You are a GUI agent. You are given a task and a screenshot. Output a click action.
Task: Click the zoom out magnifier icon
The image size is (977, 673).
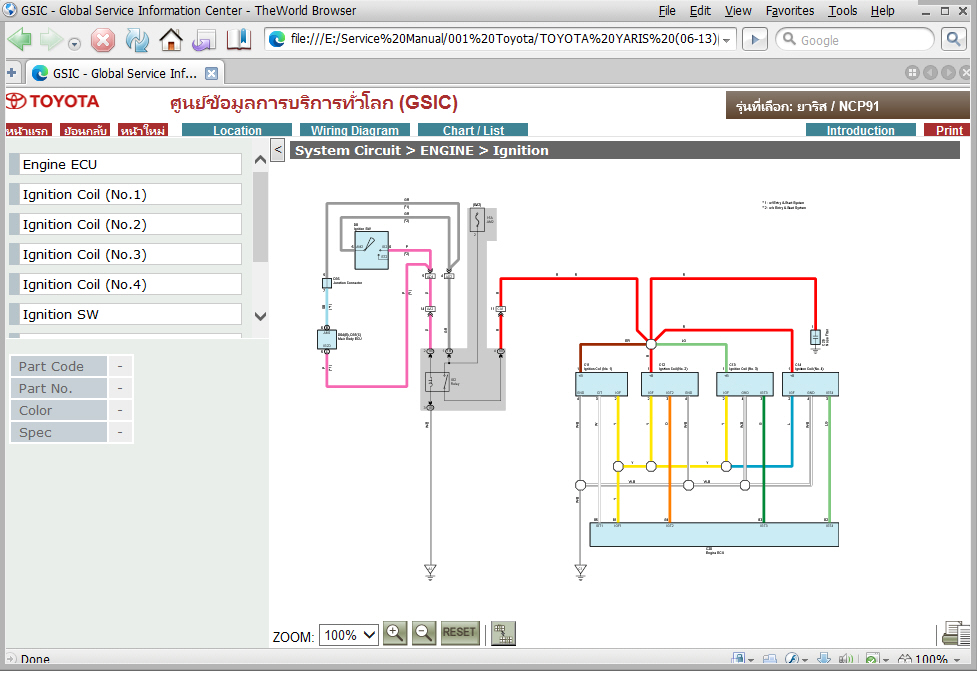(424, 633)
